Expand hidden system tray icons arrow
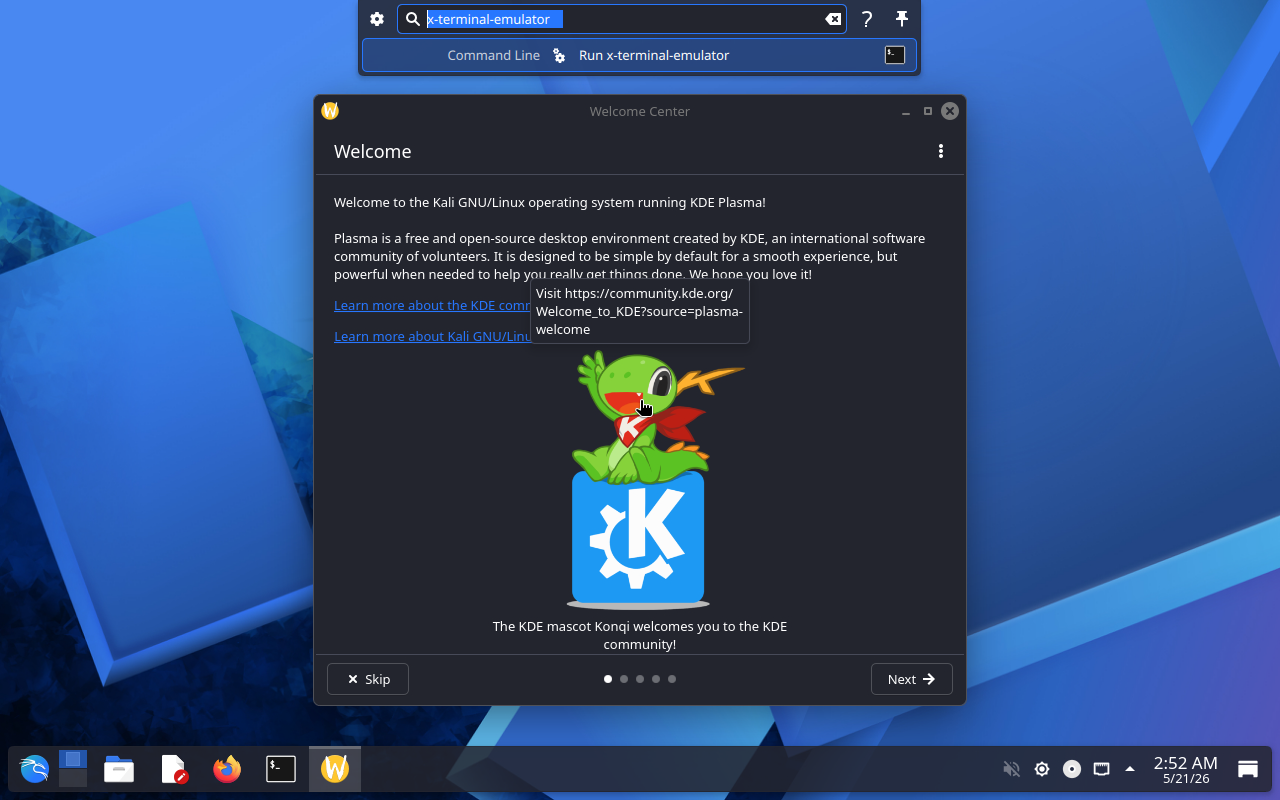The image size is (1280, 800). coord(1130,769)
